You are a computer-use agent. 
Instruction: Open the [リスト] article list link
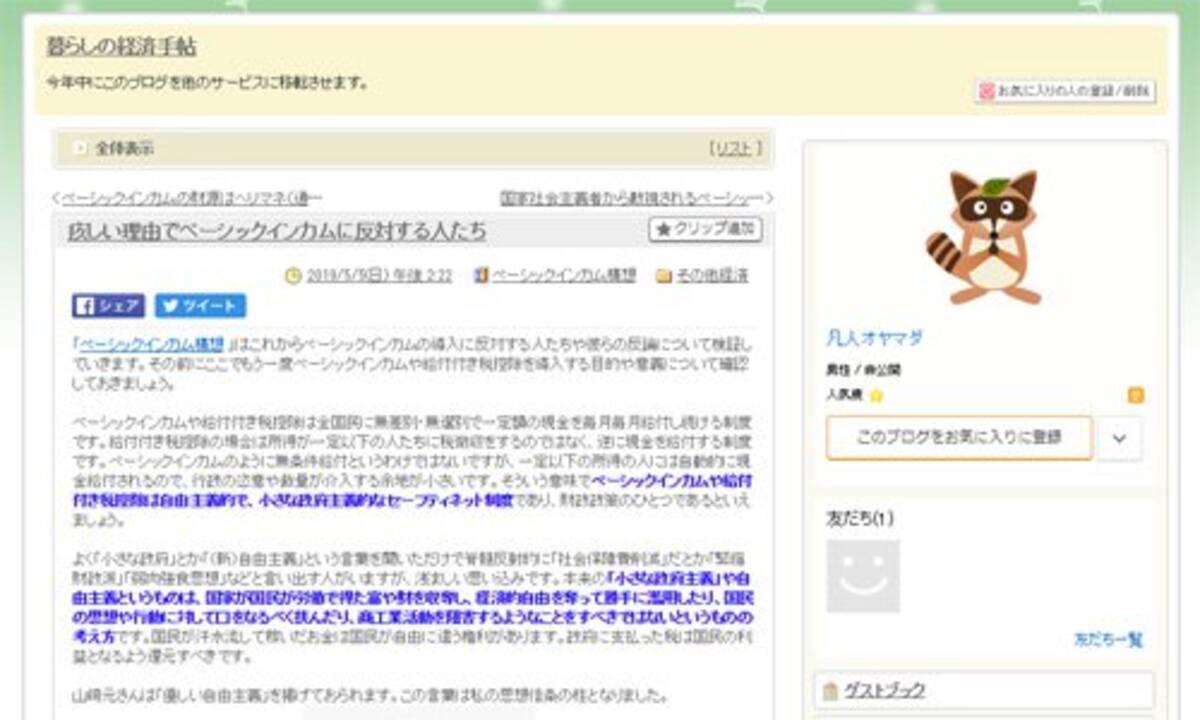[x=735, y=148]
